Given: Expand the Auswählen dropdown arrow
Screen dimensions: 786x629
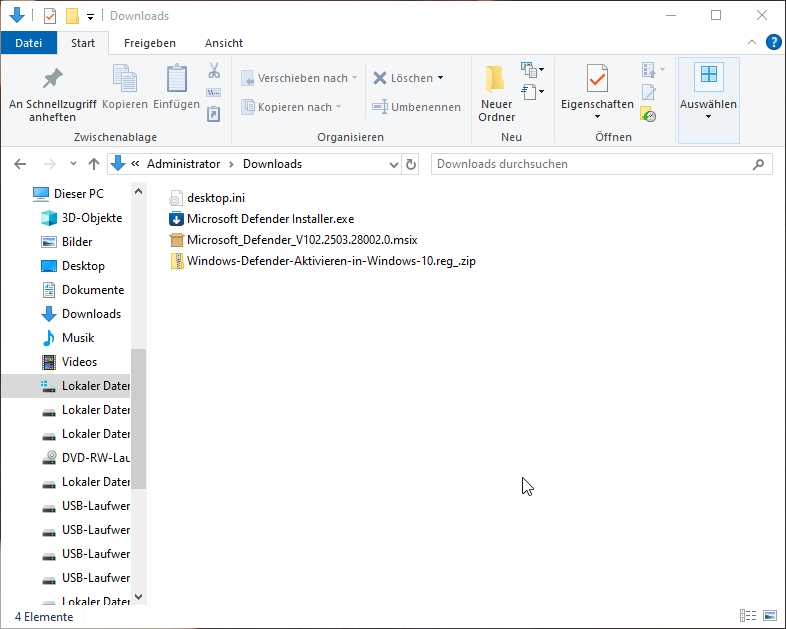Looking at the screenshot, I should tap(708, 117).
